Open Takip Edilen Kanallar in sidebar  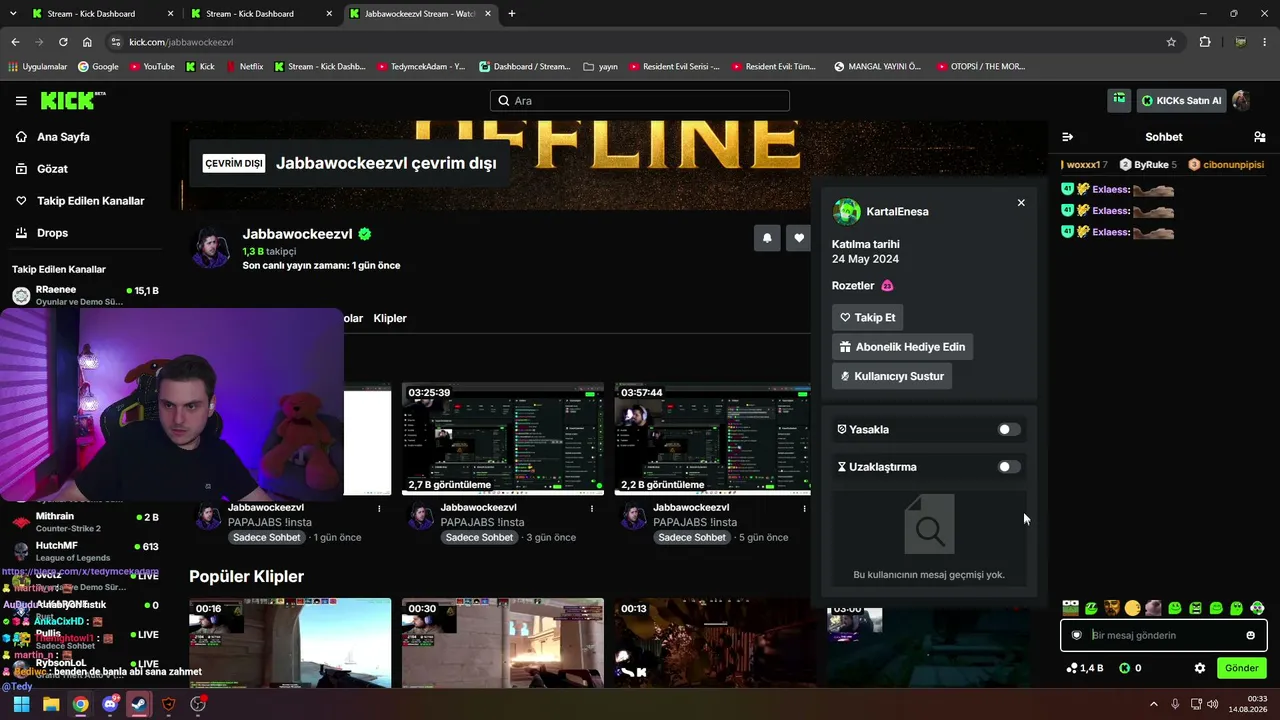(90, 201)
